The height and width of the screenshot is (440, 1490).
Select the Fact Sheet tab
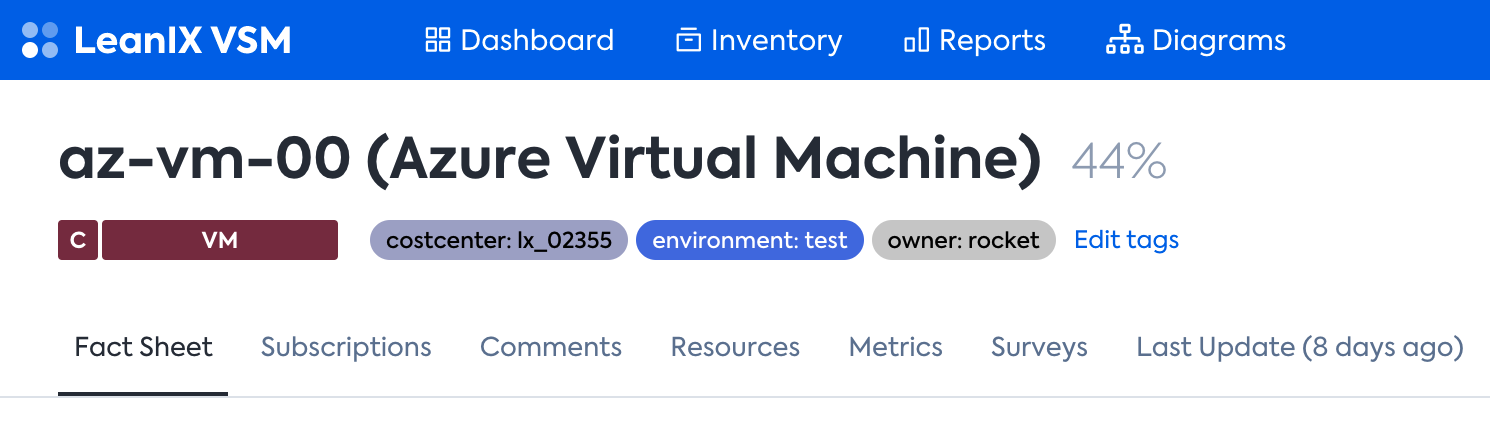pos(143,347)
